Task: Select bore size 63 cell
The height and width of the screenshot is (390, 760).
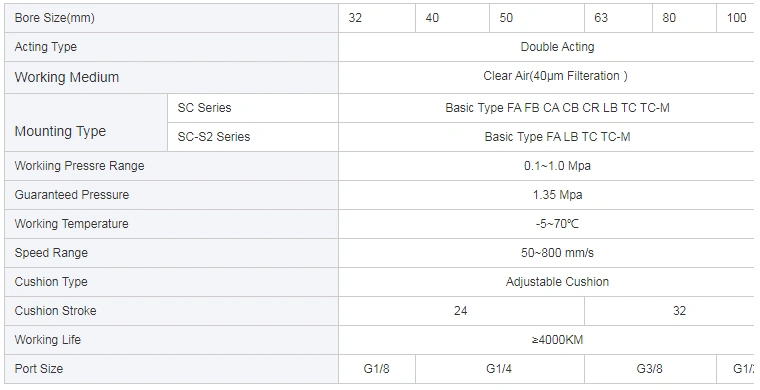Action: coord(618,18)
